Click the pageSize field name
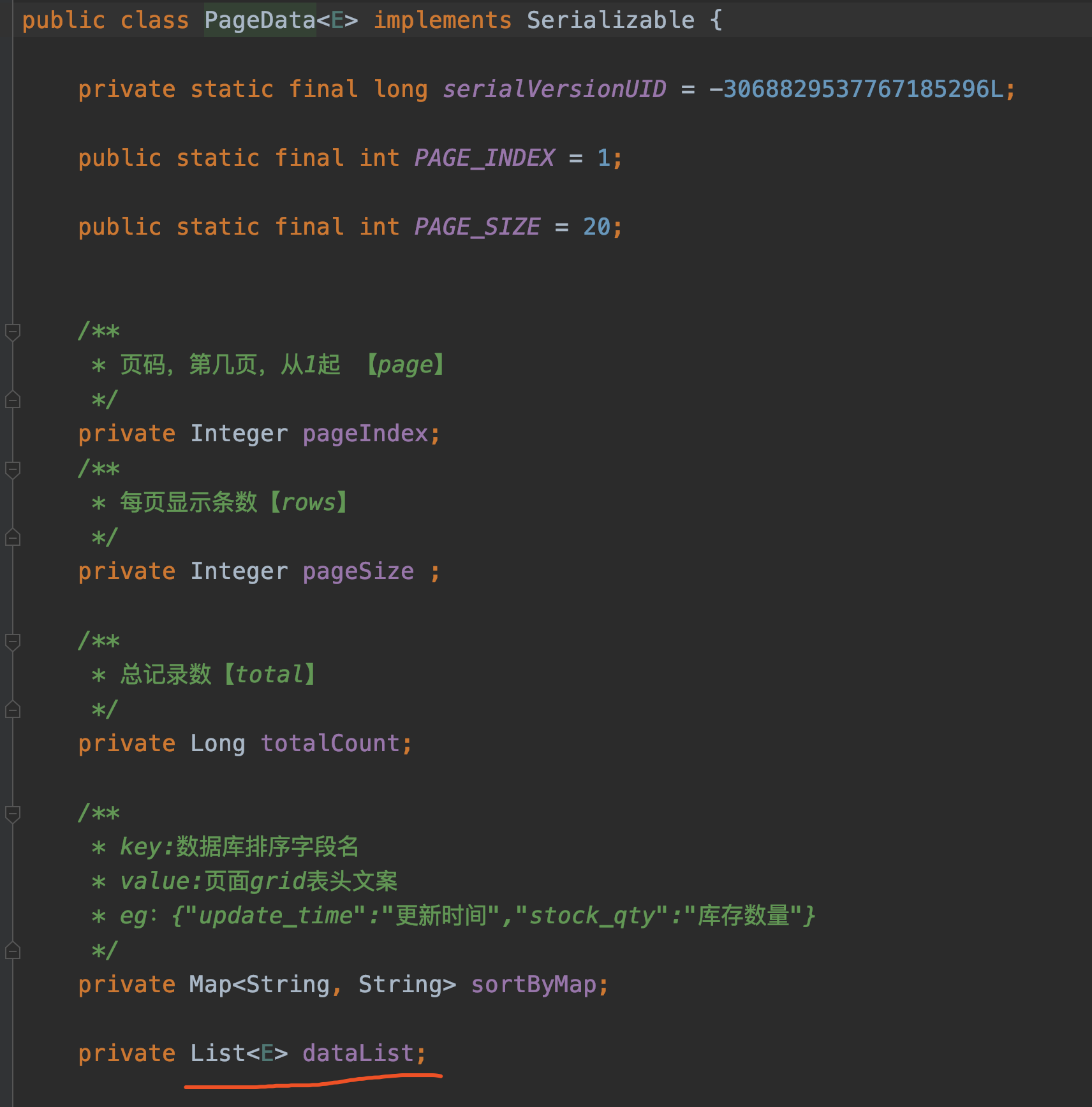Viewport: 1092px width, 1107px height. pyautogui.click(x=358, y=571)
